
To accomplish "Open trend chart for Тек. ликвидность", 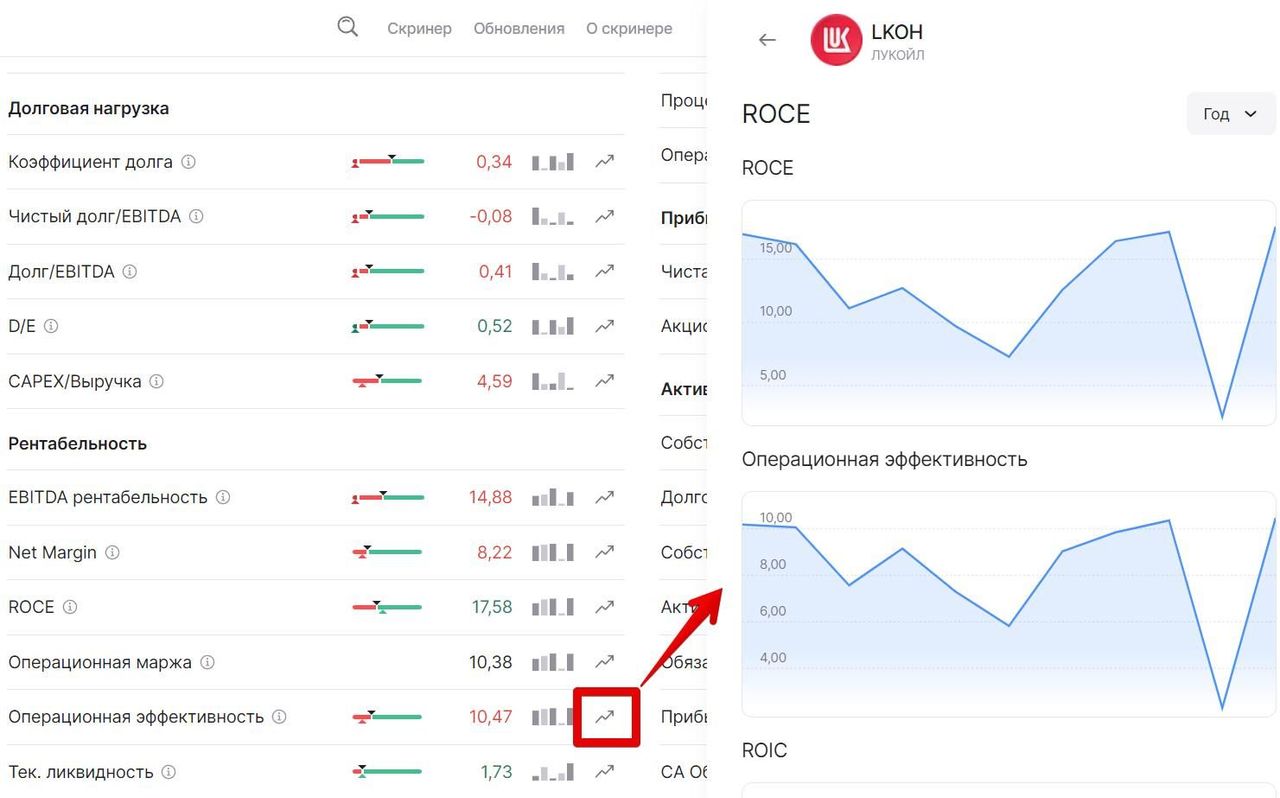I will [605, 771].
